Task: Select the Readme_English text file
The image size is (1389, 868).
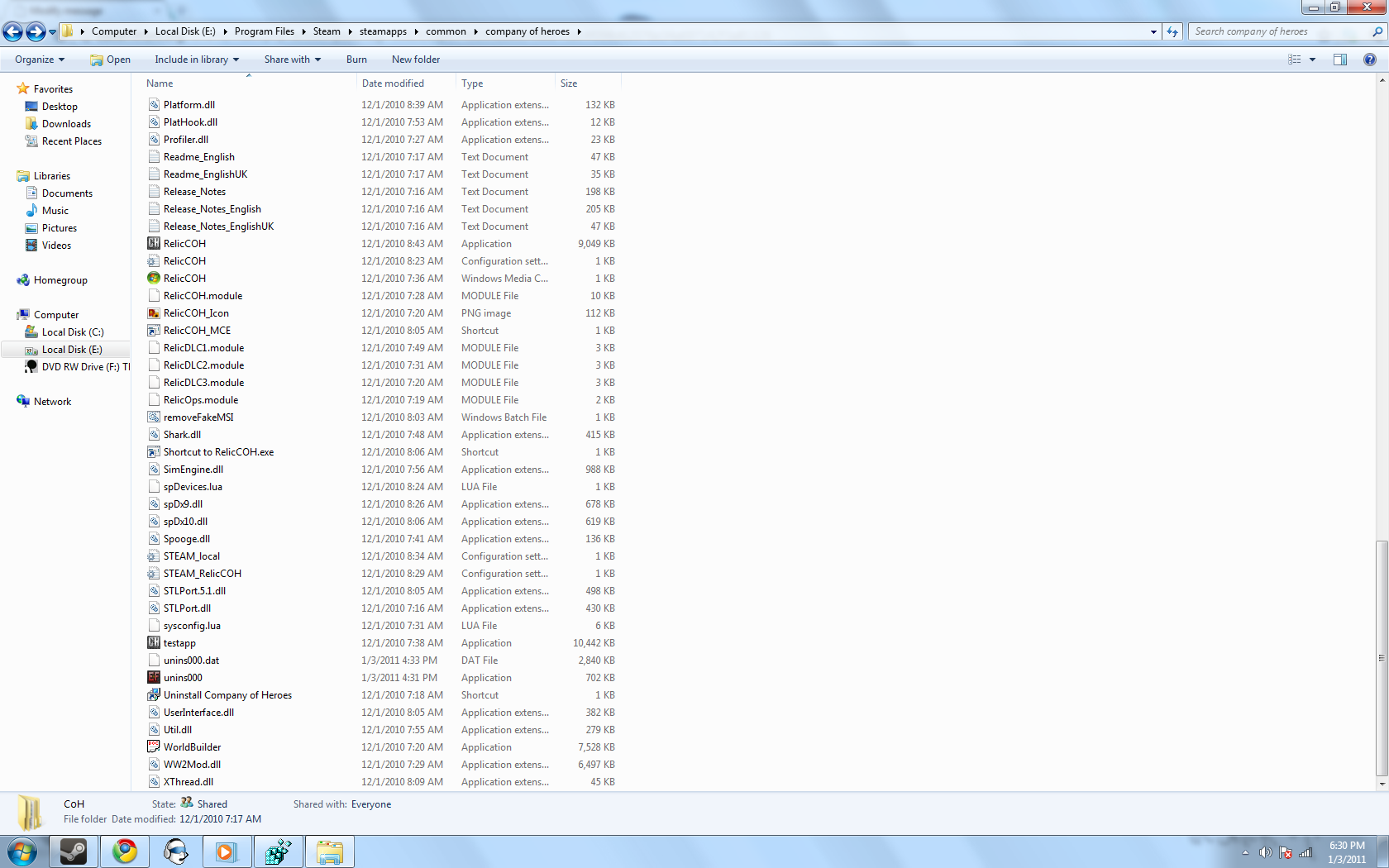Action: click(199, 157)
